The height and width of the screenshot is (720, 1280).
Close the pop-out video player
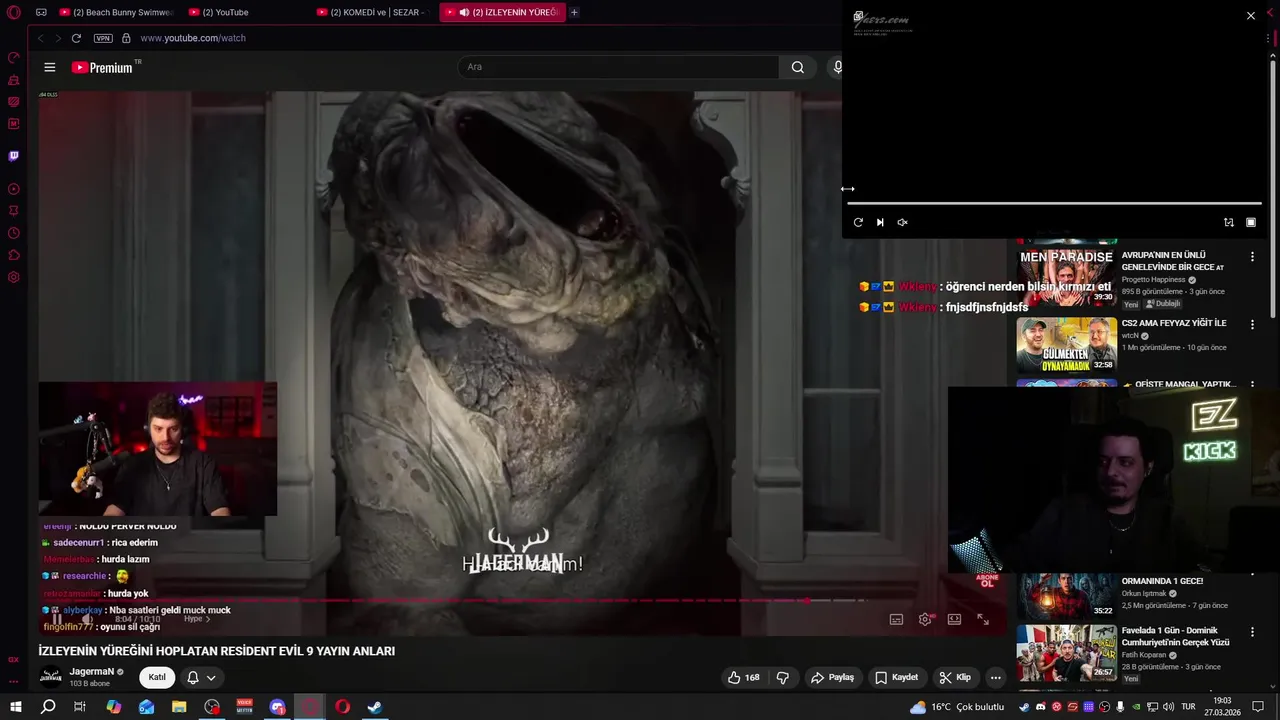(x=1250, y=15)
